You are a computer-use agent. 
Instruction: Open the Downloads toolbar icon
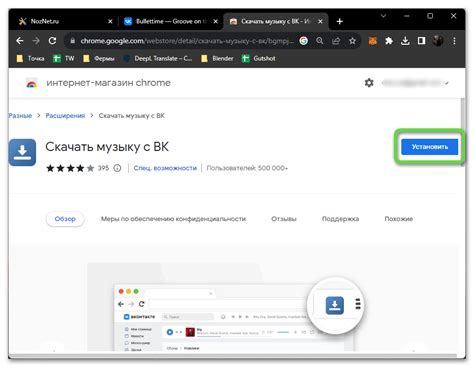click(405, 41)
